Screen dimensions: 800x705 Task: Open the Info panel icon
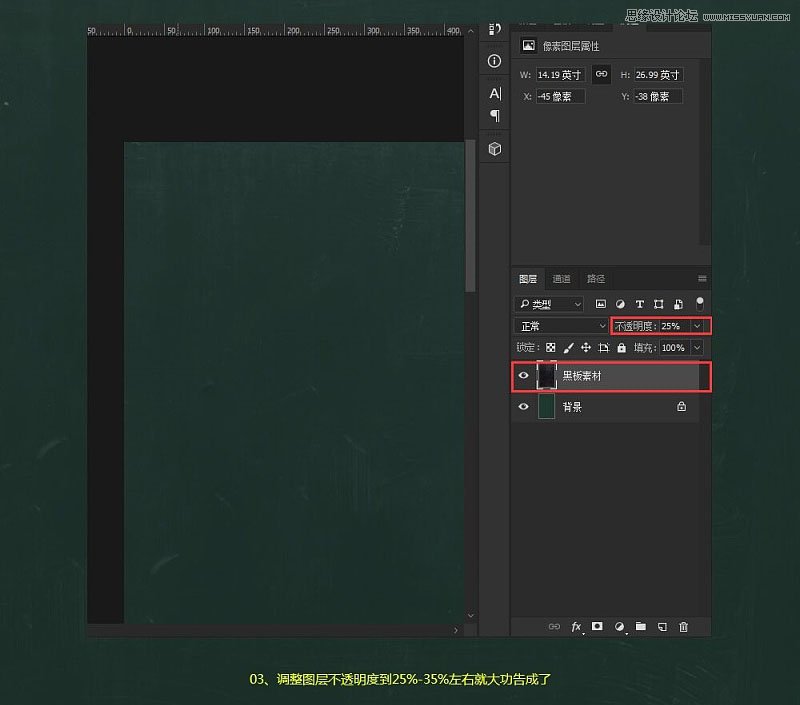pos(495,61)
